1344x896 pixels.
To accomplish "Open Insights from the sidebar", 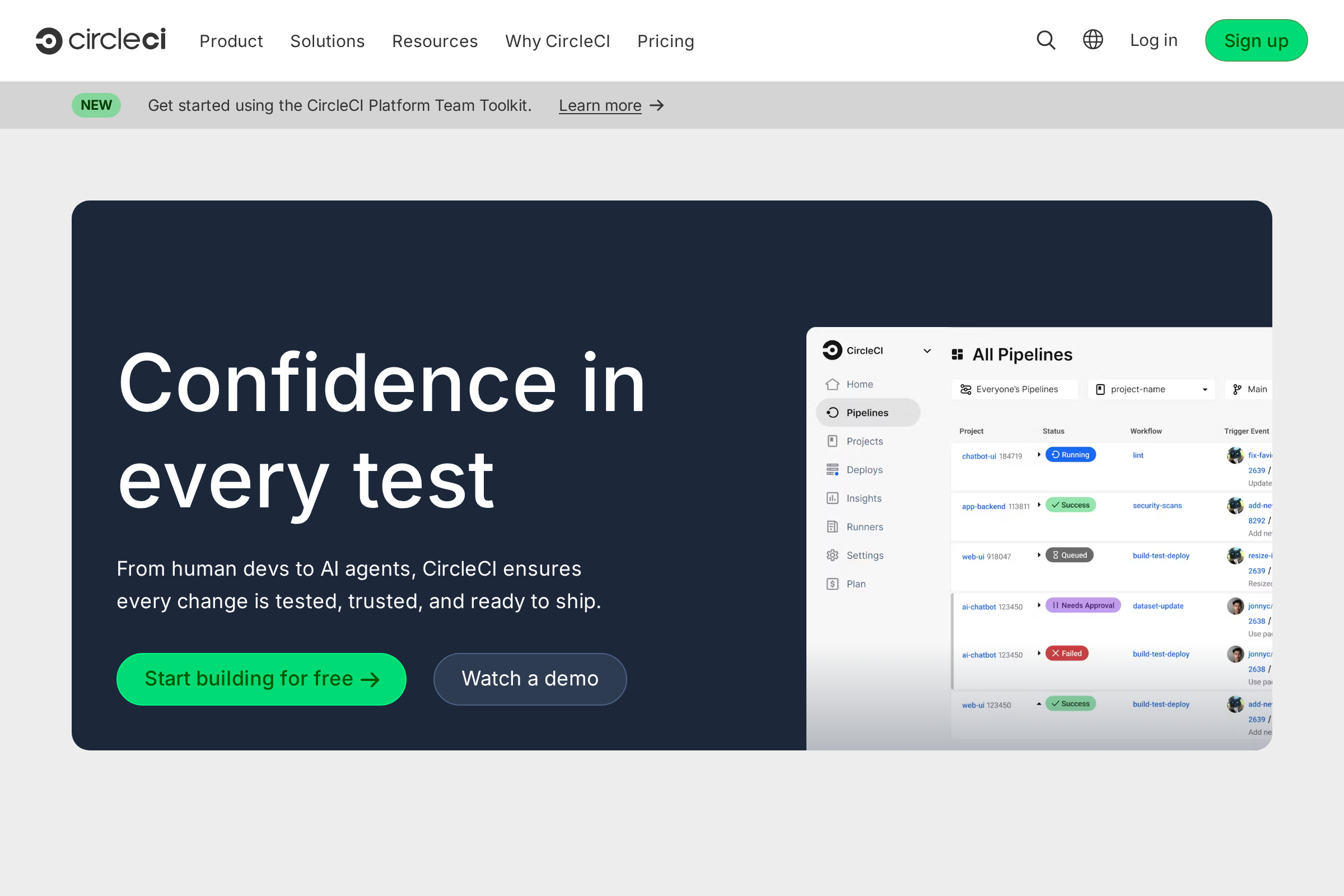I will click(x=833, y=498).
